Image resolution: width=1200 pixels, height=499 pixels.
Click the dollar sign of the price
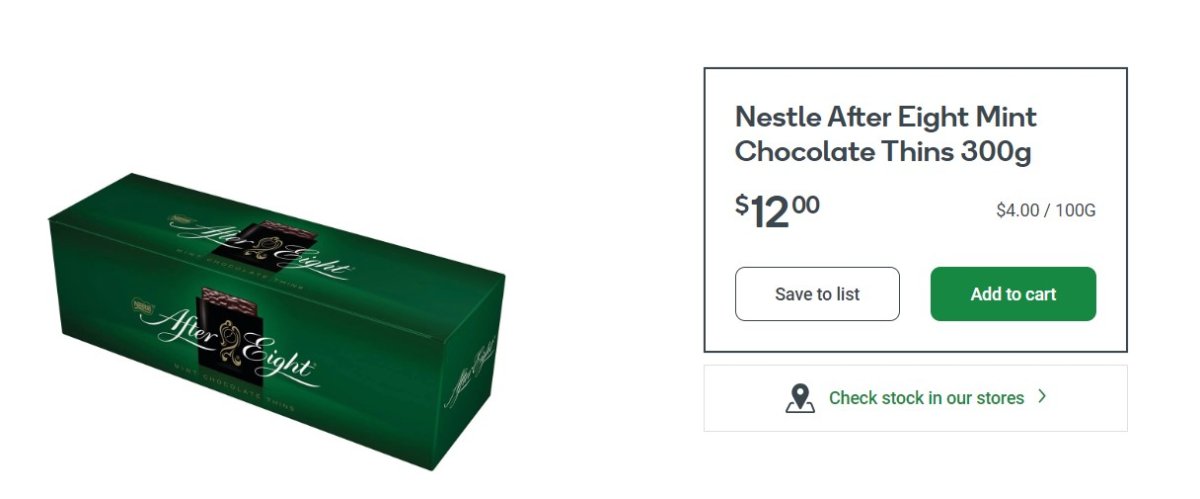tap(741, 205)
